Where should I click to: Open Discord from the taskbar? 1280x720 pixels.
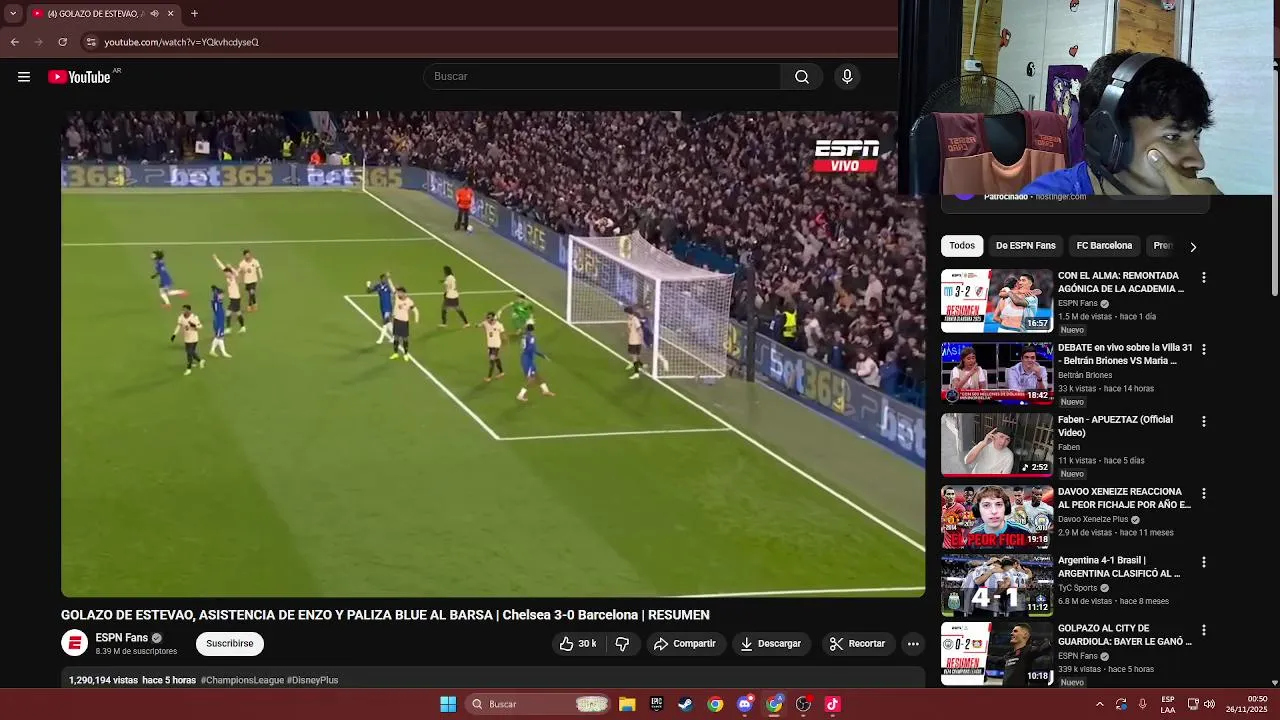point(744,704)
